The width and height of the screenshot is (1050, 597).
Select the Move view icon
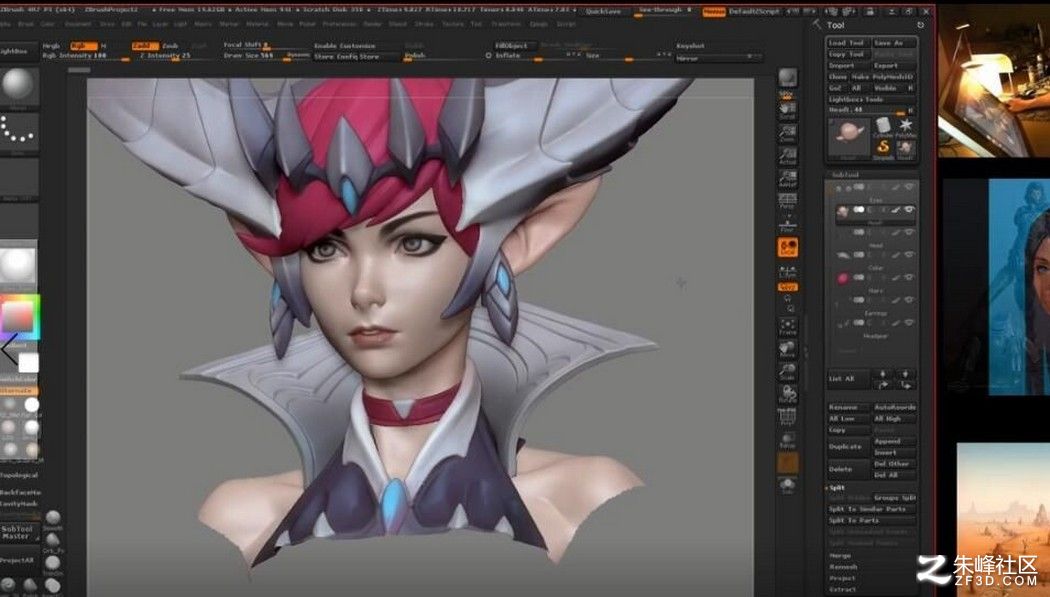click(788, 349)
